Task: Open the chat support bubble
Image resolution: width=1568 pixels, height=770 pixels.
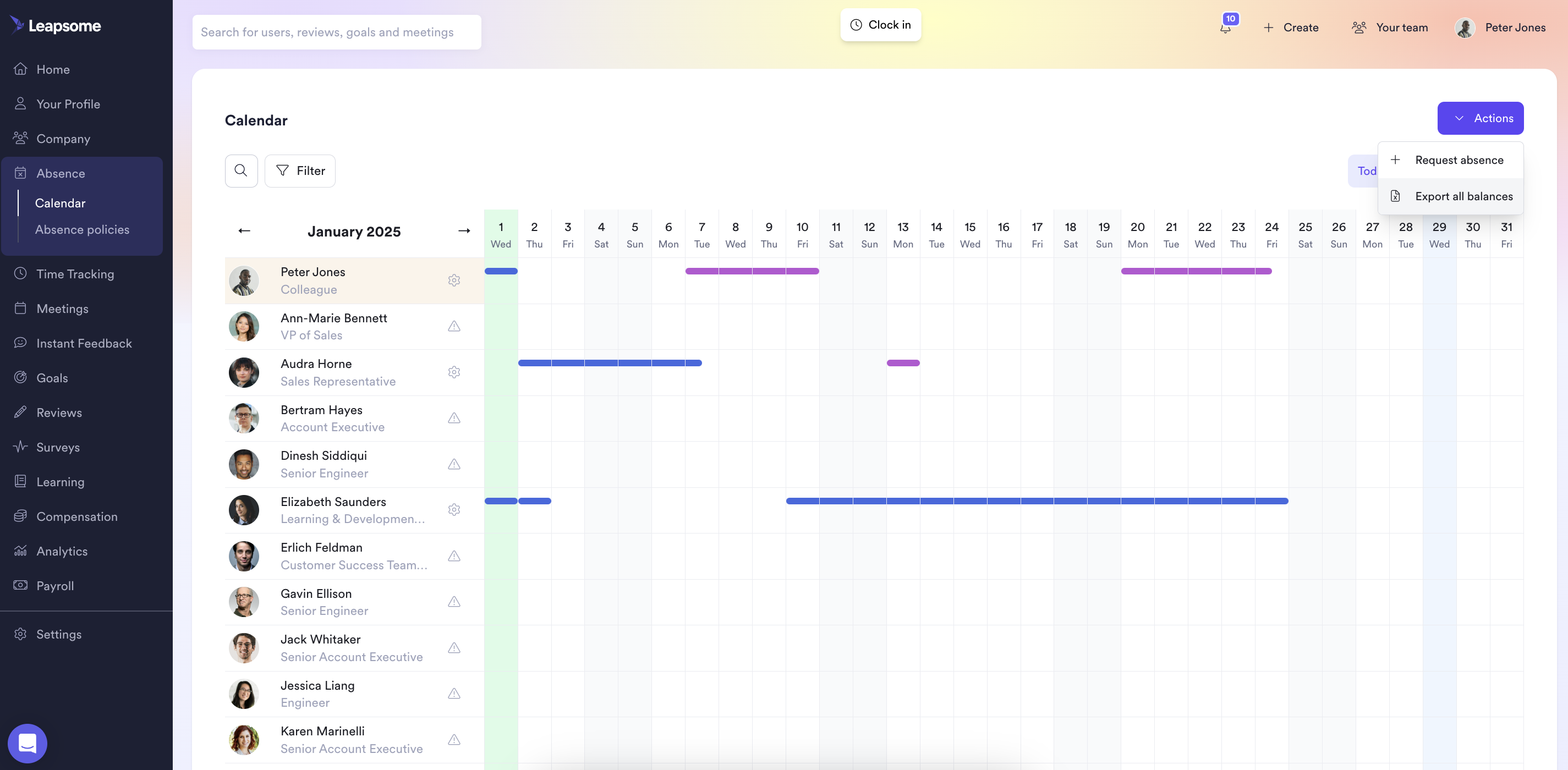Action: tap(28, 743)
